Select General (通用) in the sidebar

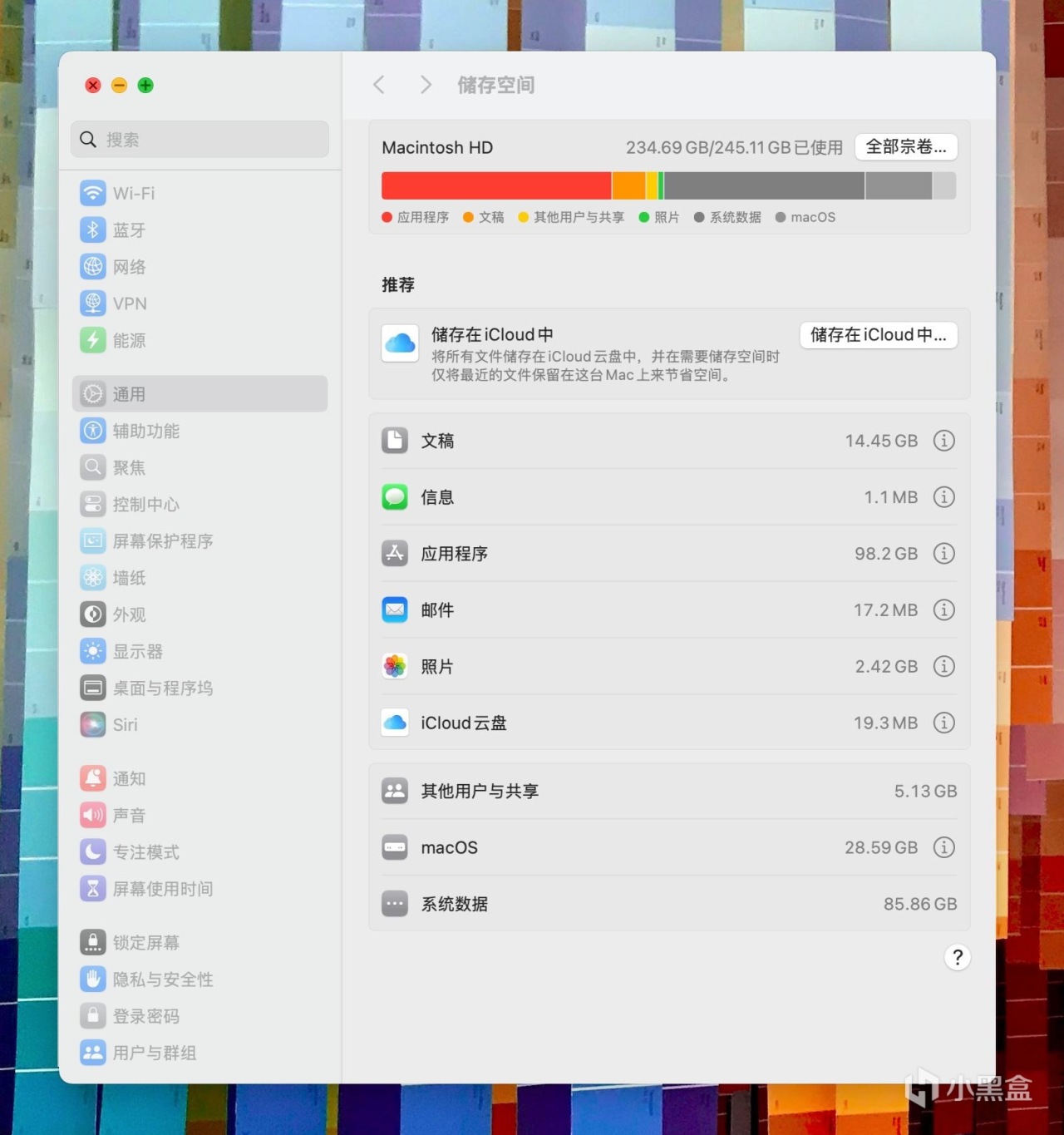pyautogui.click(x=199, y=394)
